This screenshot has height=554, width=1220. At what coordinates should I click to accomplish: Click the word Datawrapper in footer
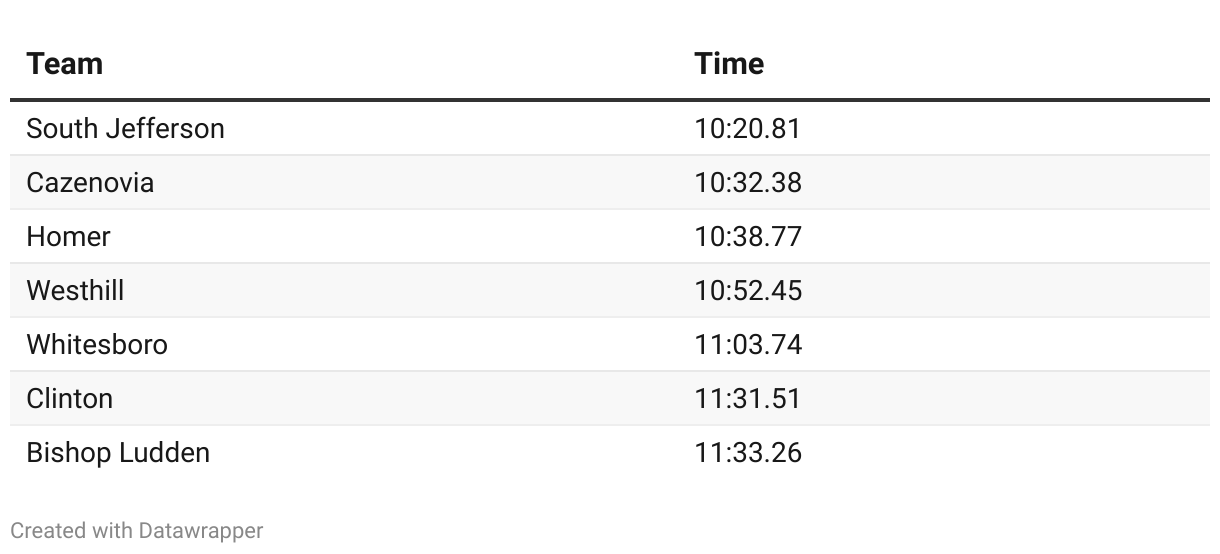pos(201,531)
